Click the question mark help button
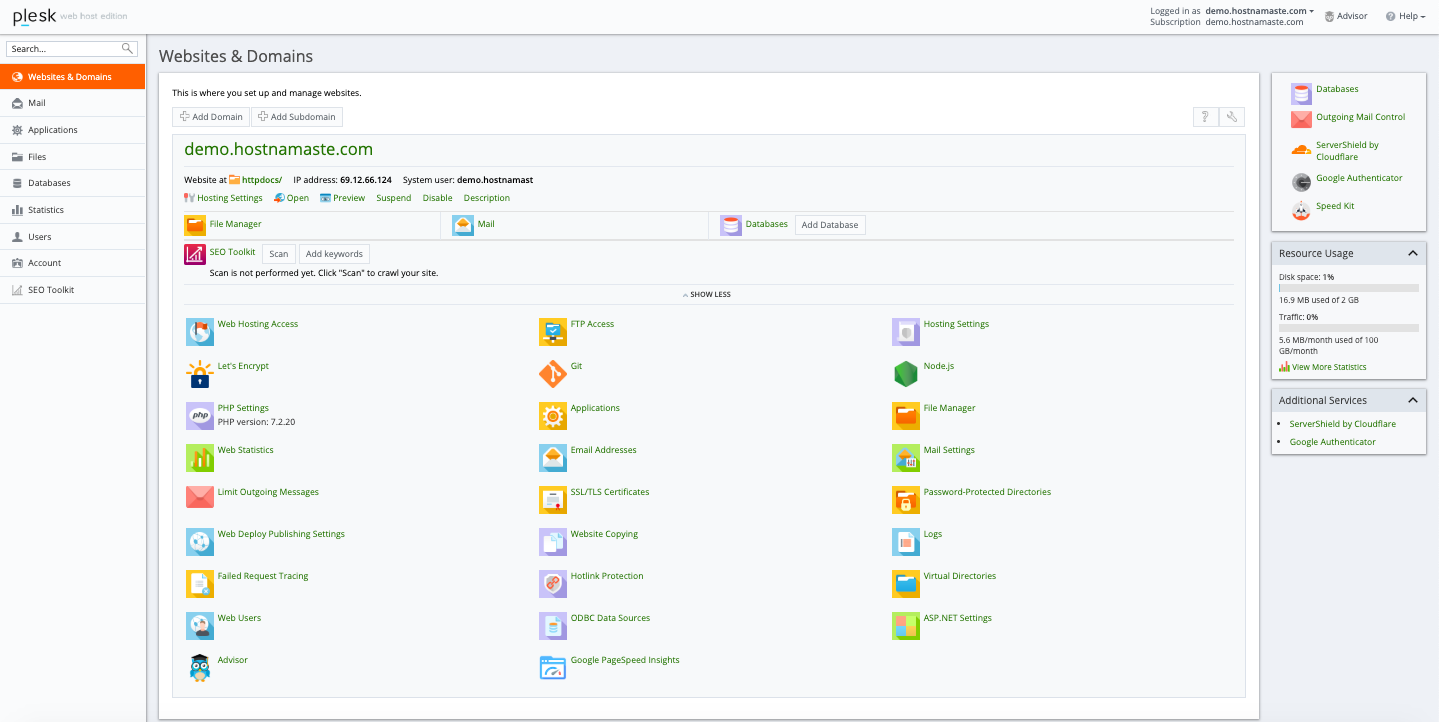Screen dimensions: 1439x722 coord(1205,117)
